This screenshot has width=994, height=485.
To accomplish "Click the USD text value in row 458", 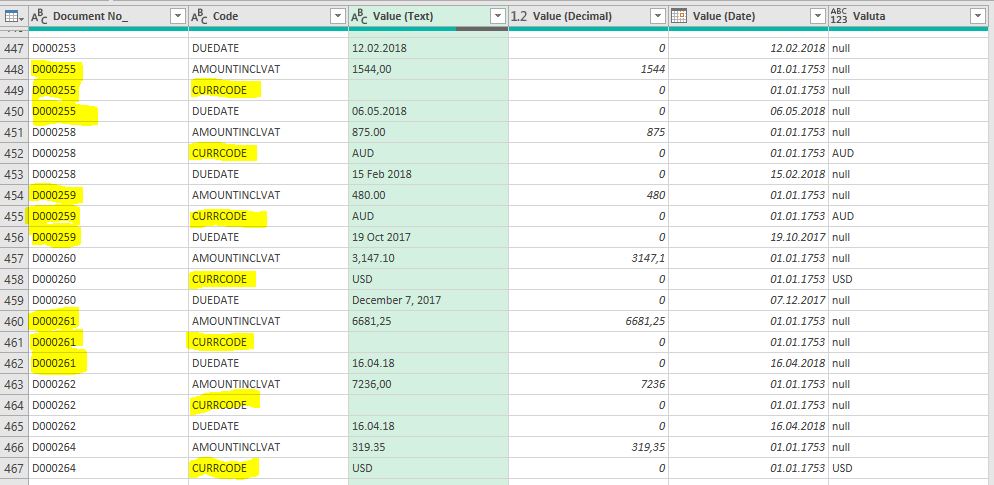I will coord(429,279).
